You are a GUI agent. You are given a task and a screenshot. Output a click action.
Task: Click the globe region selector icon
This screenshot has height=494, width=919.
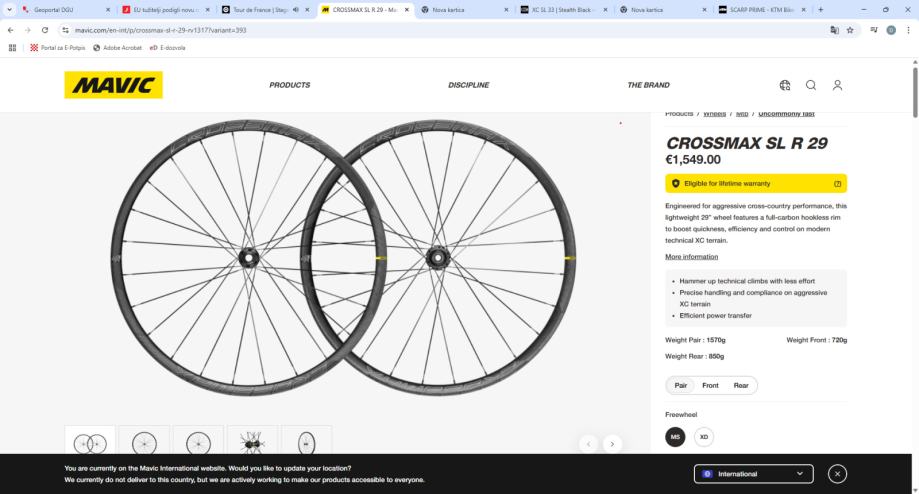[x=785, y=85]
